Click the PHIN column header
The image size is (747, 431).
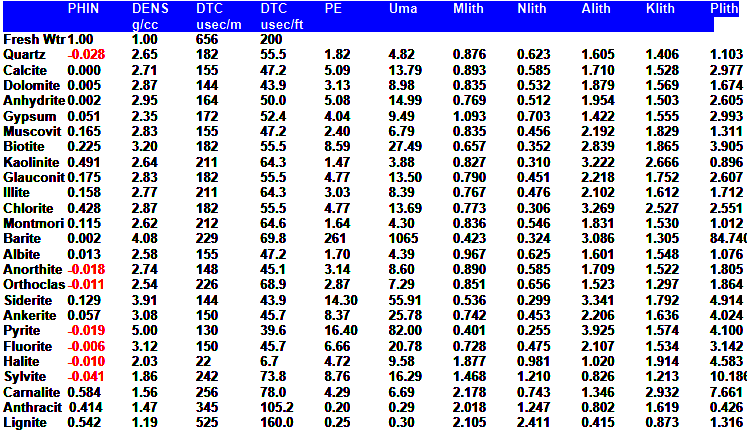[x=83, y=8]
